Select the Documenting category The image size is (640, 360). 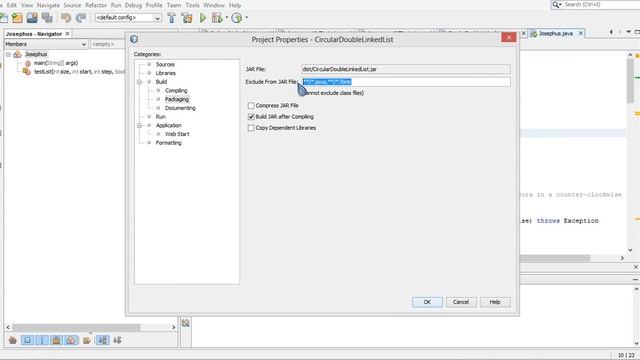(x=180, y=108)
